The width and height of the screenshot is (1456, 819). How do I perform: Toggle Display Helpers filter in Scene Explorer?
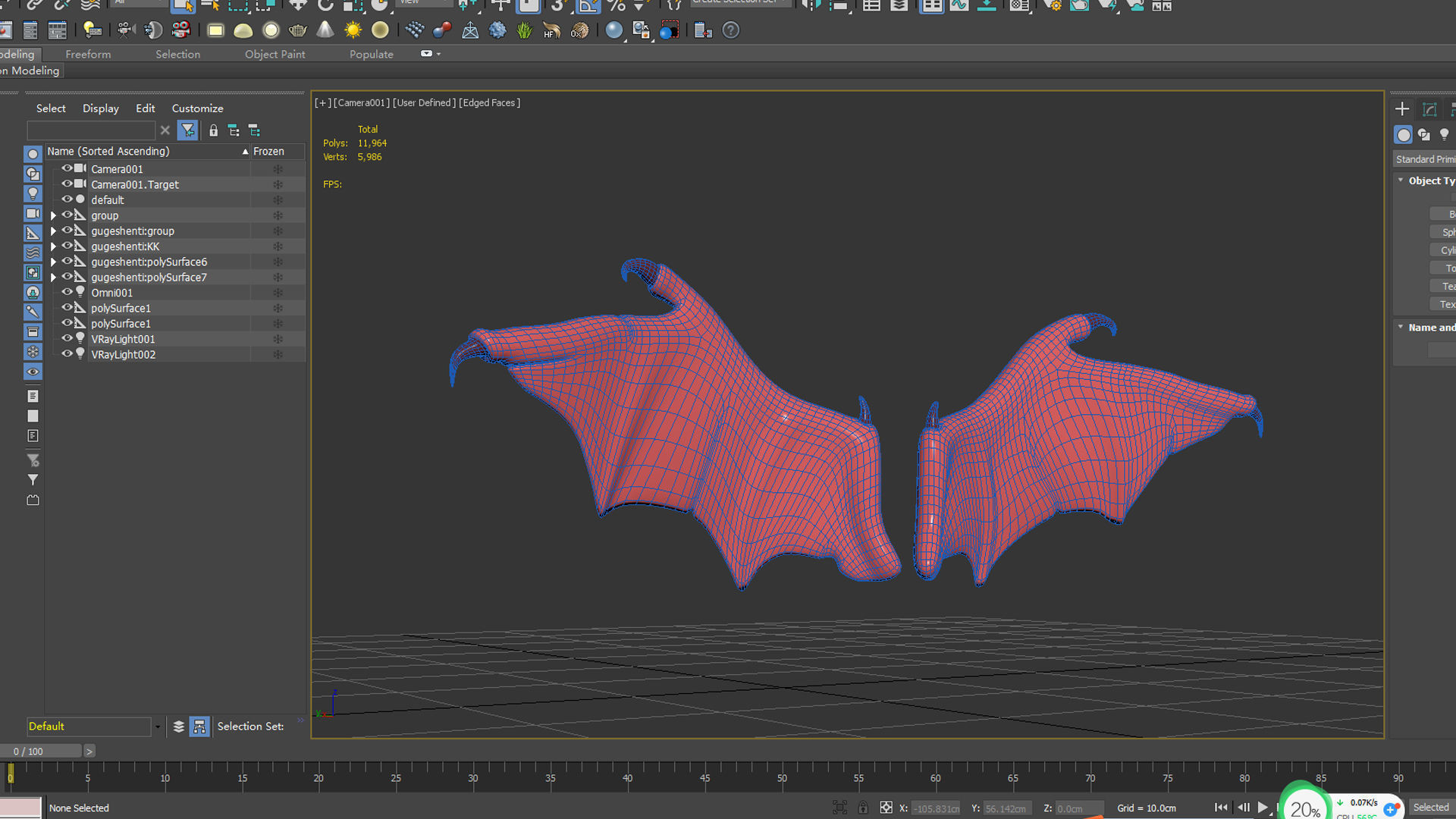[33, 234]
